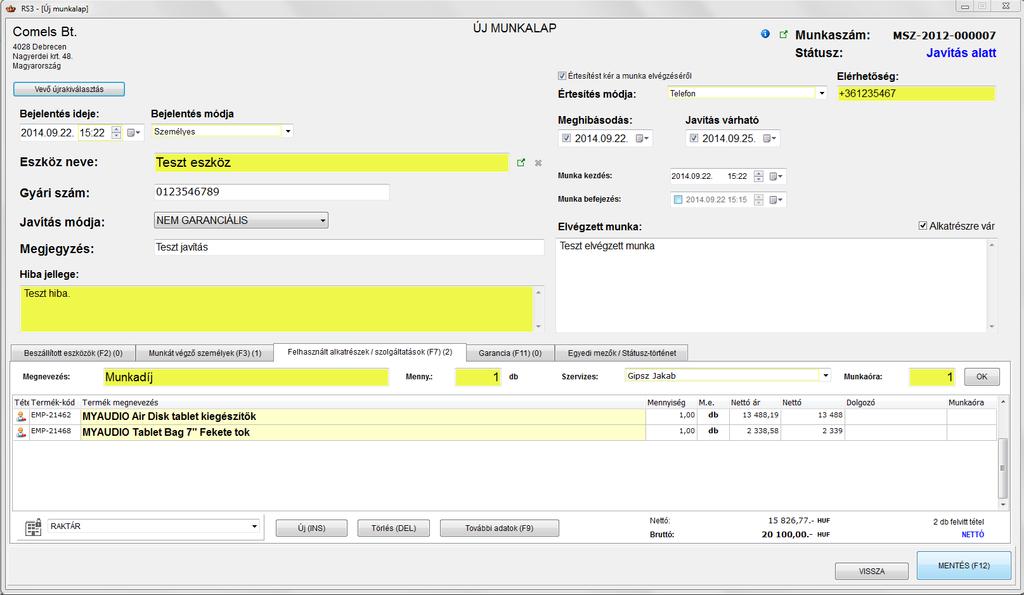Click the Hiba jellege scrollbar
Viewport: 1024px width, 595px height.
click(538, 309)
